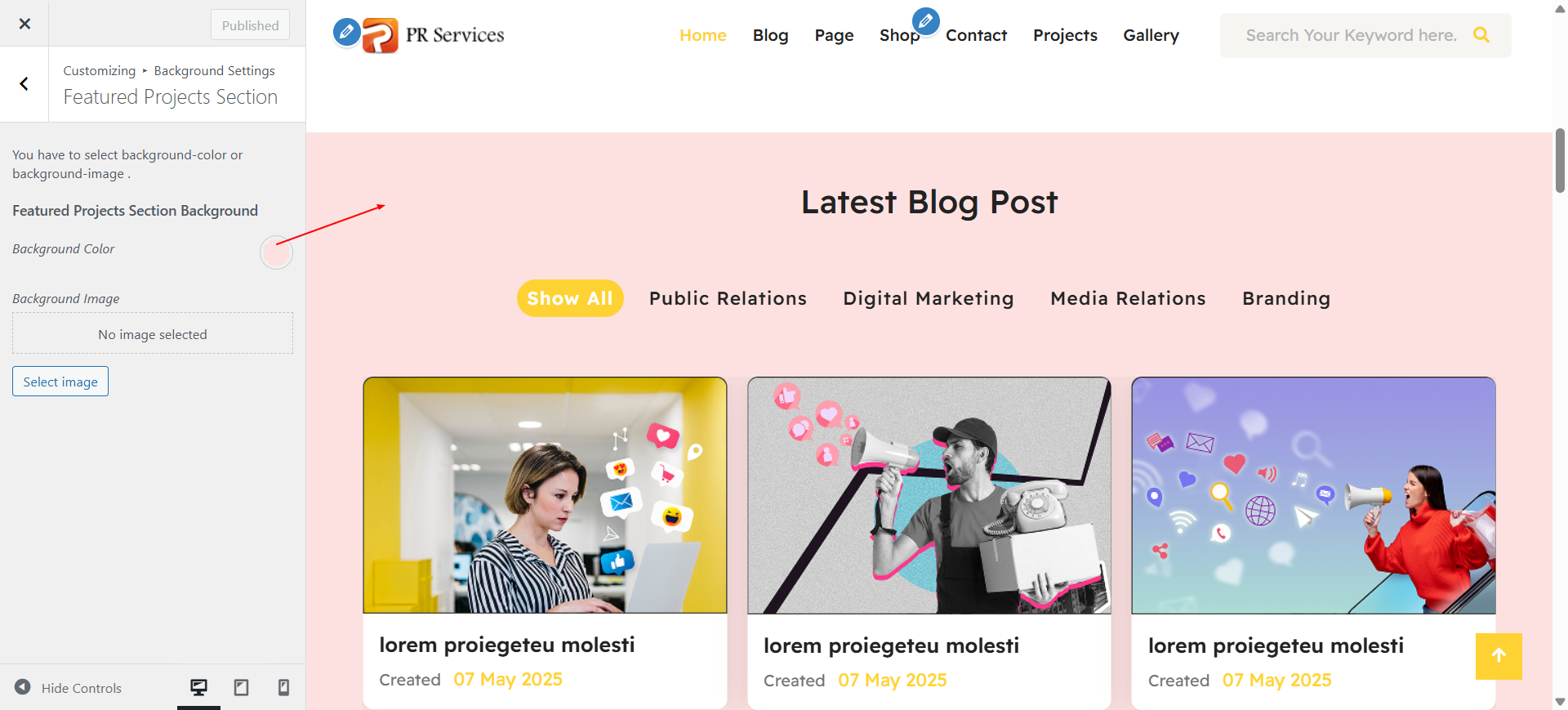
Task: Collapse the panel with Hide Controls
Action: [x=69, y=688]
